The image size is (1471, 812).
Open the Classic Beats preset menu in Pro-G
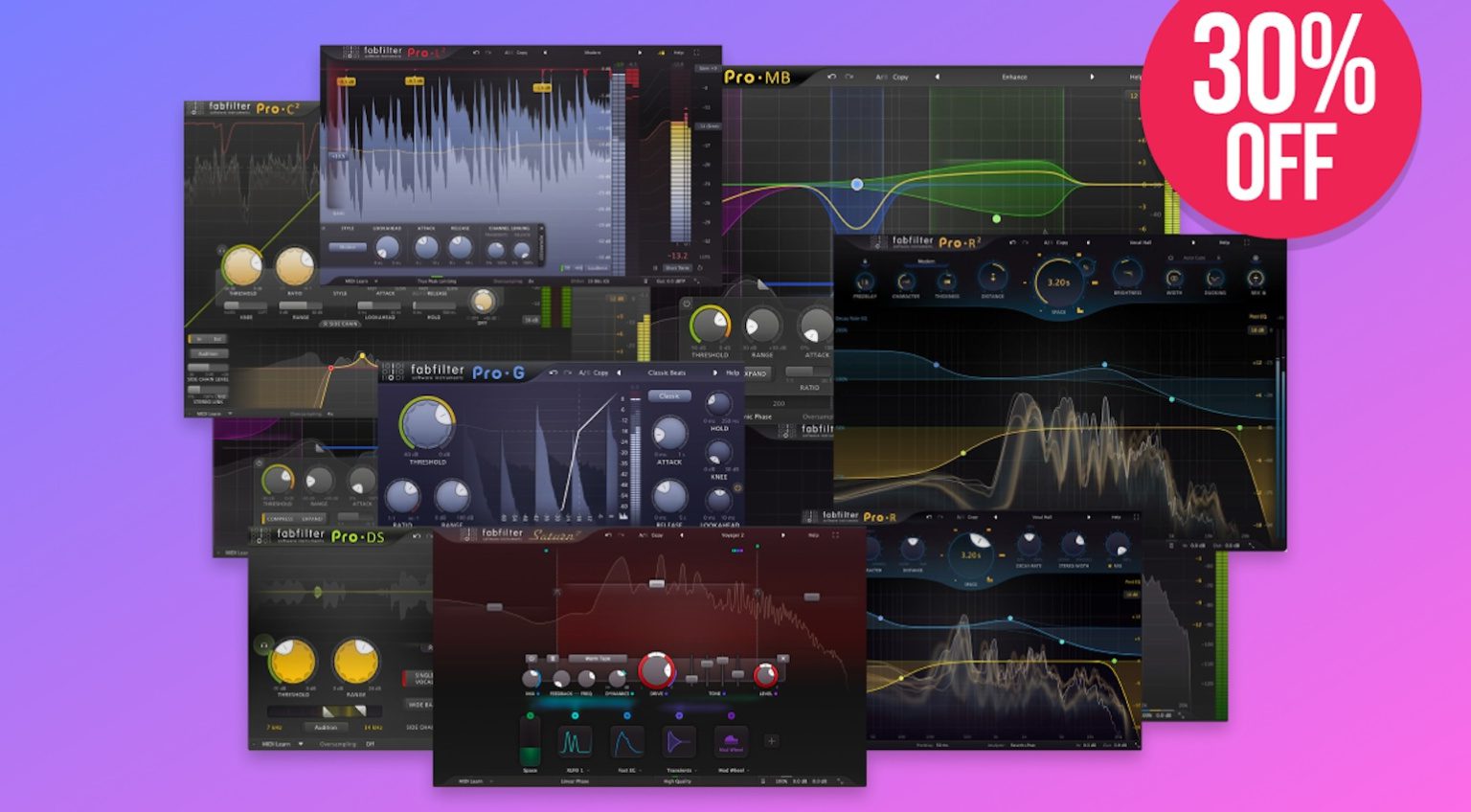[667, 372]
